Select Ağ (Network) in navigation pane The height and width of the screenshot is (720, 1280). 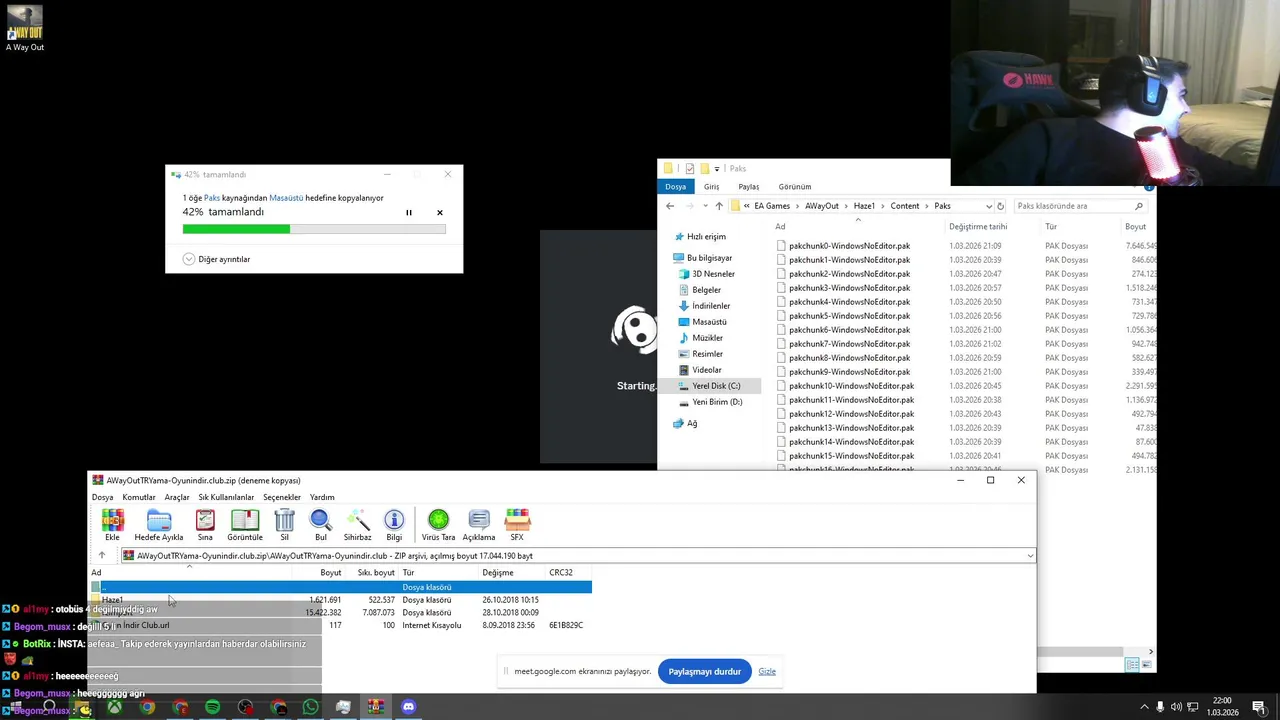(x=691, y=423)
